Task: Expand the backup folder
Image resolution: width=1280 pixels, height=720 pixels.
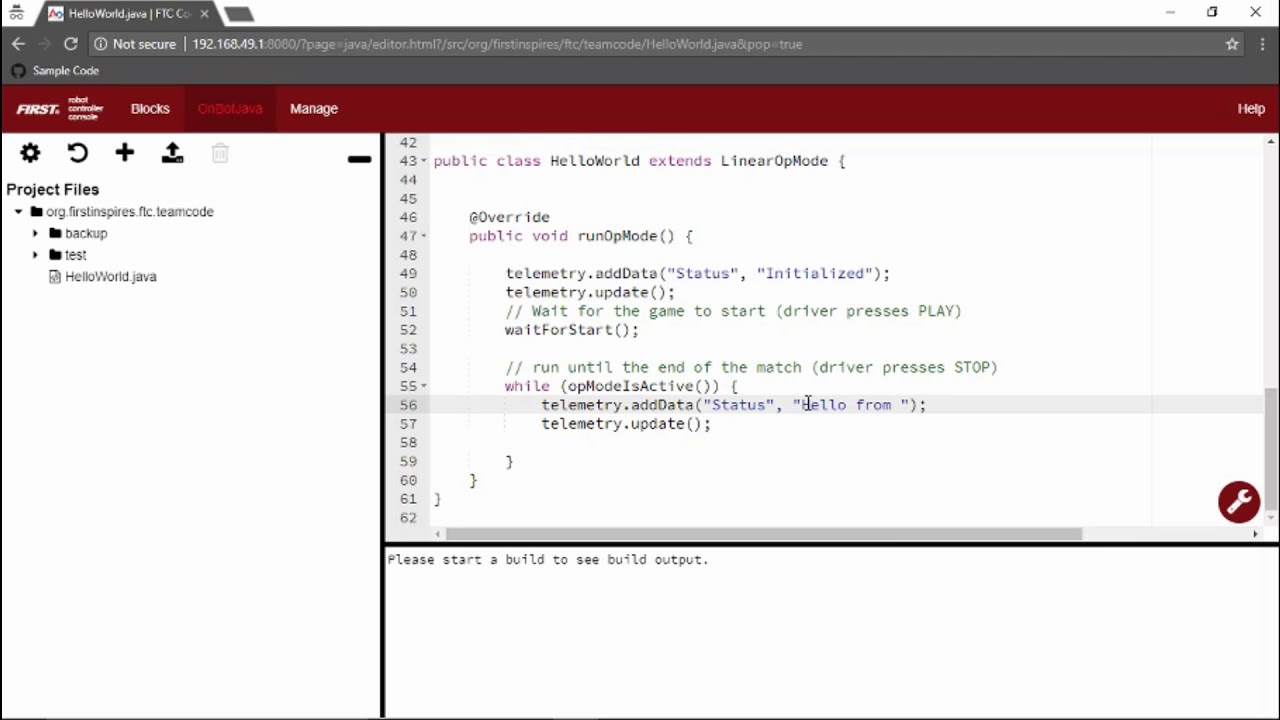Action: (x=36, y=233)
